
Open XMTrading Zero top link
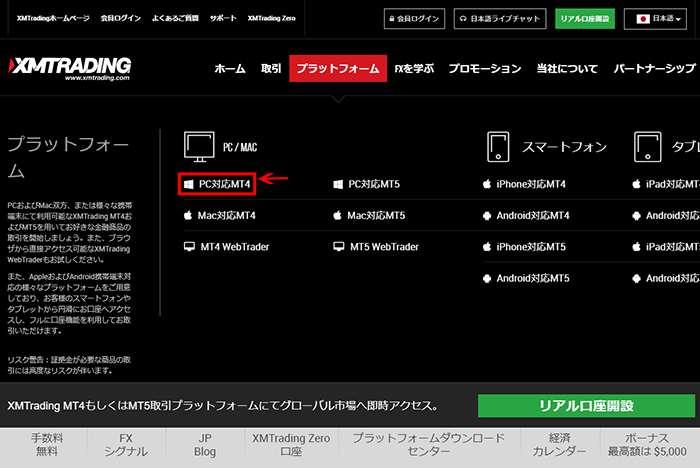tap(271, 18)
